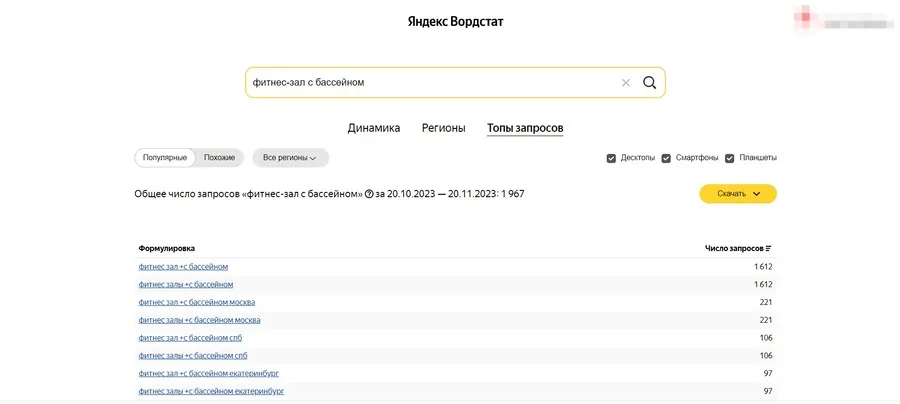Click the Формулировка column header
The image size is (900, 404).
tap(166, 248)
